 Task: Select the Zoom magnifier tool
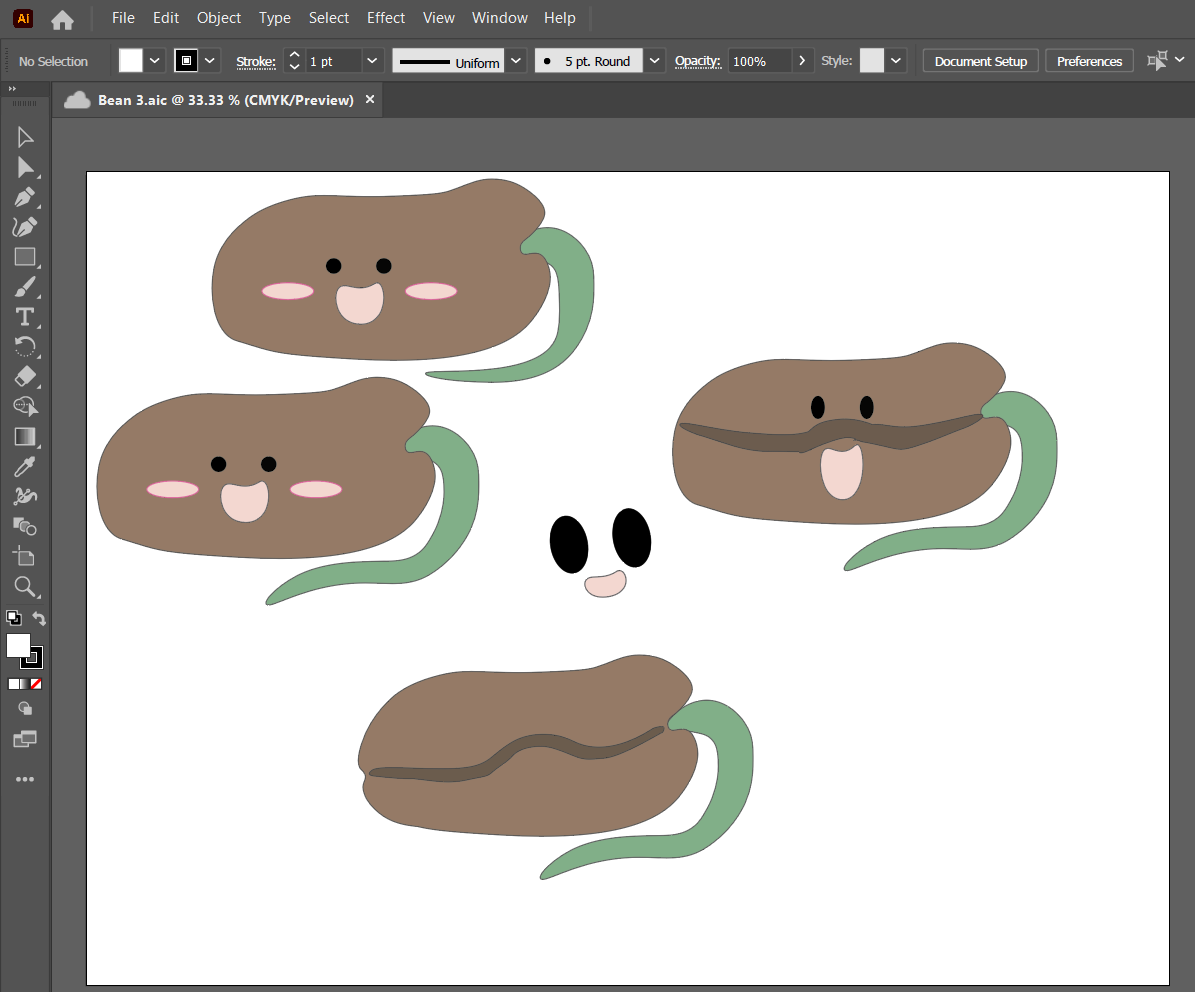click(25, 586)
